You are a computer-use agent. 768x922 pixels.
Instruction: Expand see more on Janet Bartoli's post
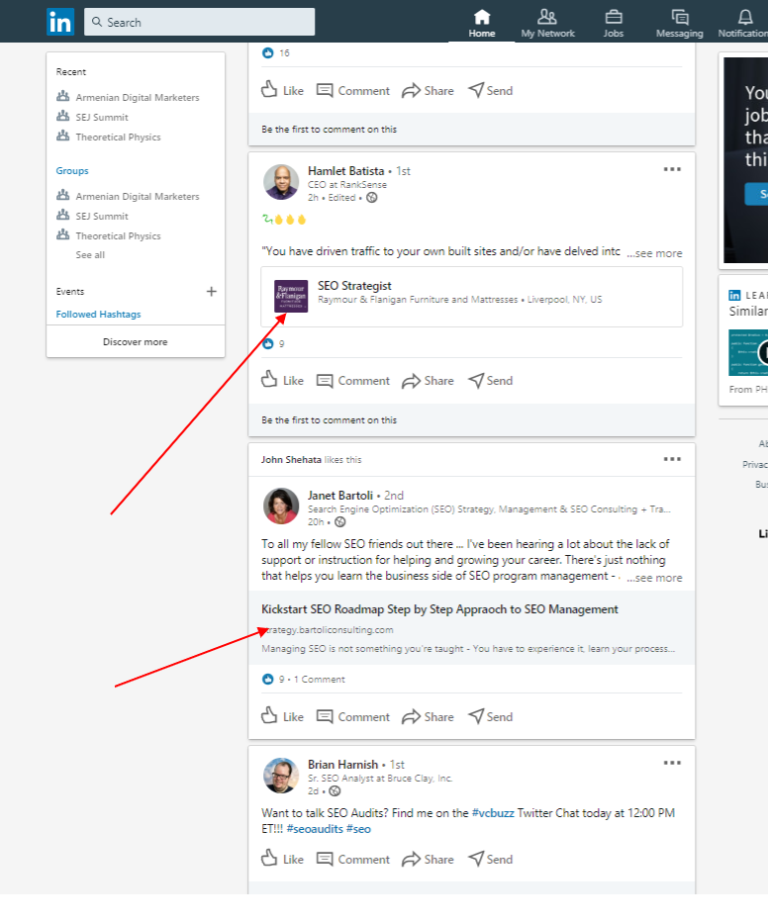click(655, 577)
